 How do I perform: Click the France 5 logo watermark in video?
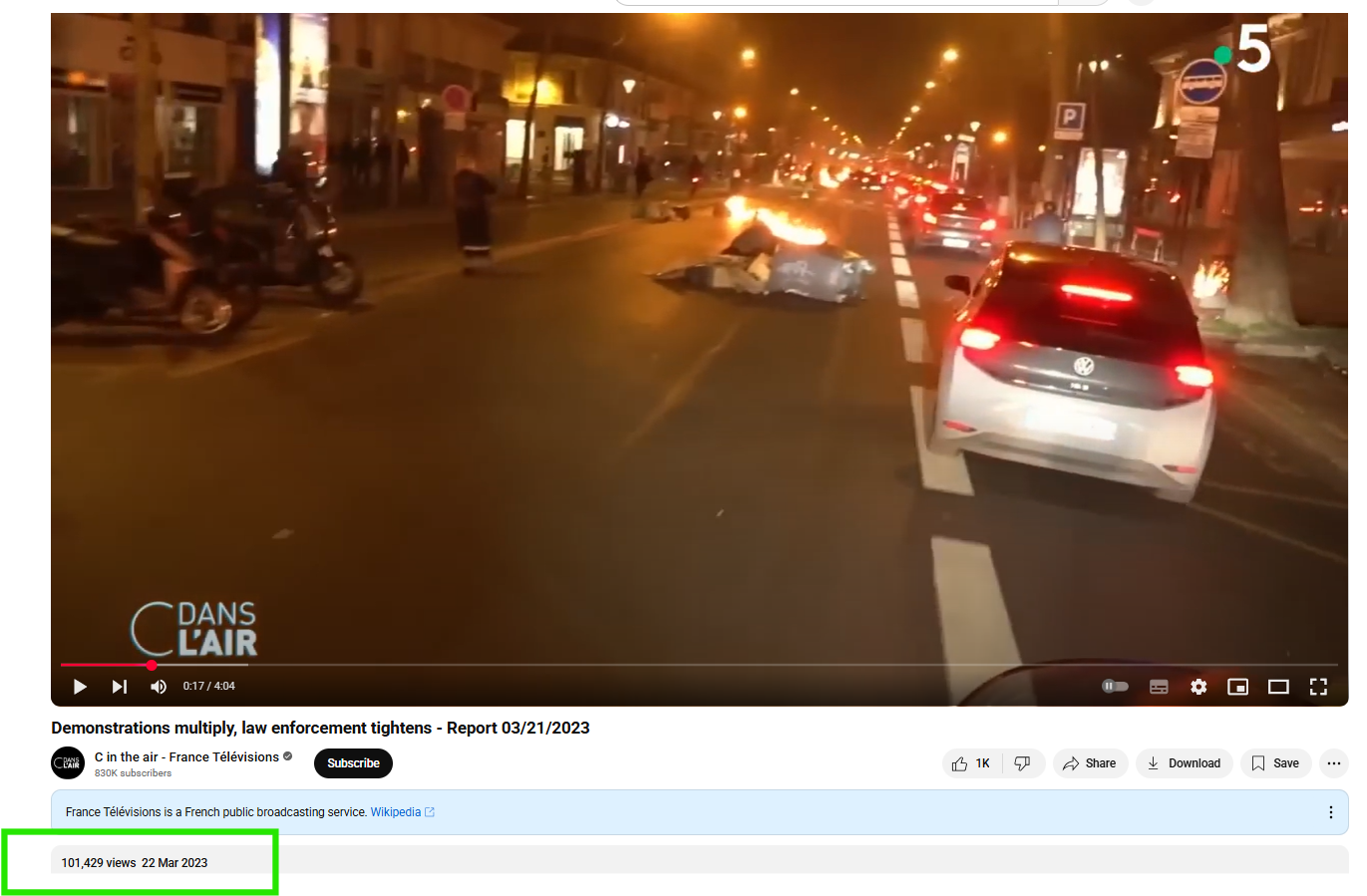1243,49
